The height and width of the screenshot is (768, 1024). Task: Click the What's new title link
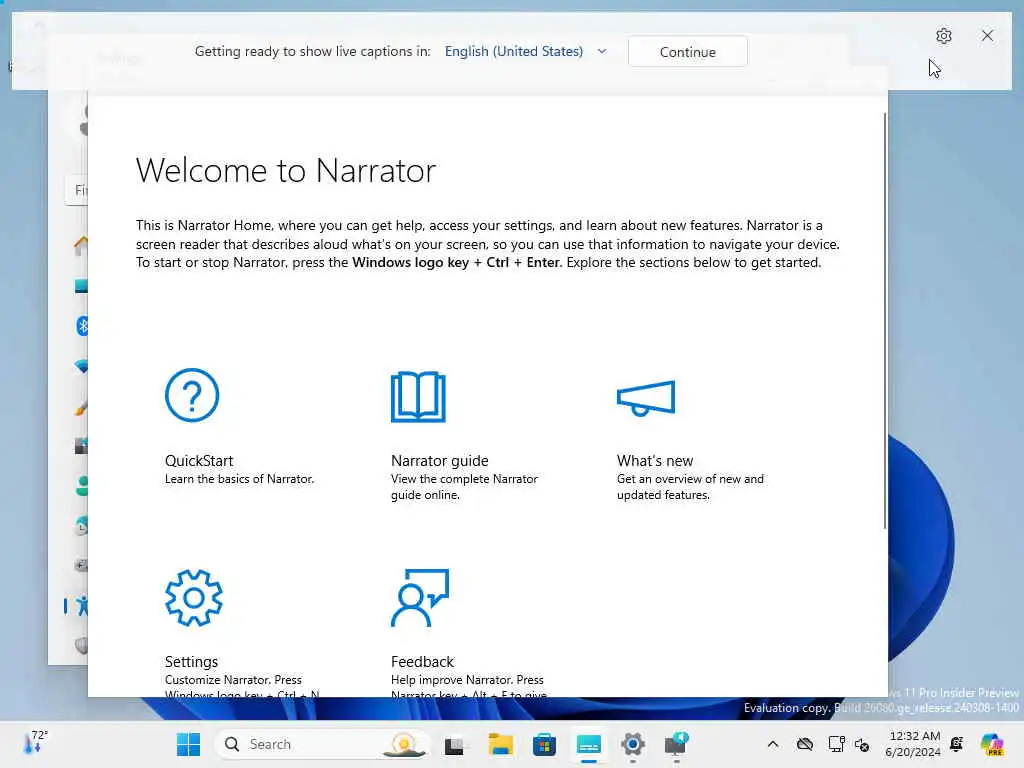[x=655, y=460]
